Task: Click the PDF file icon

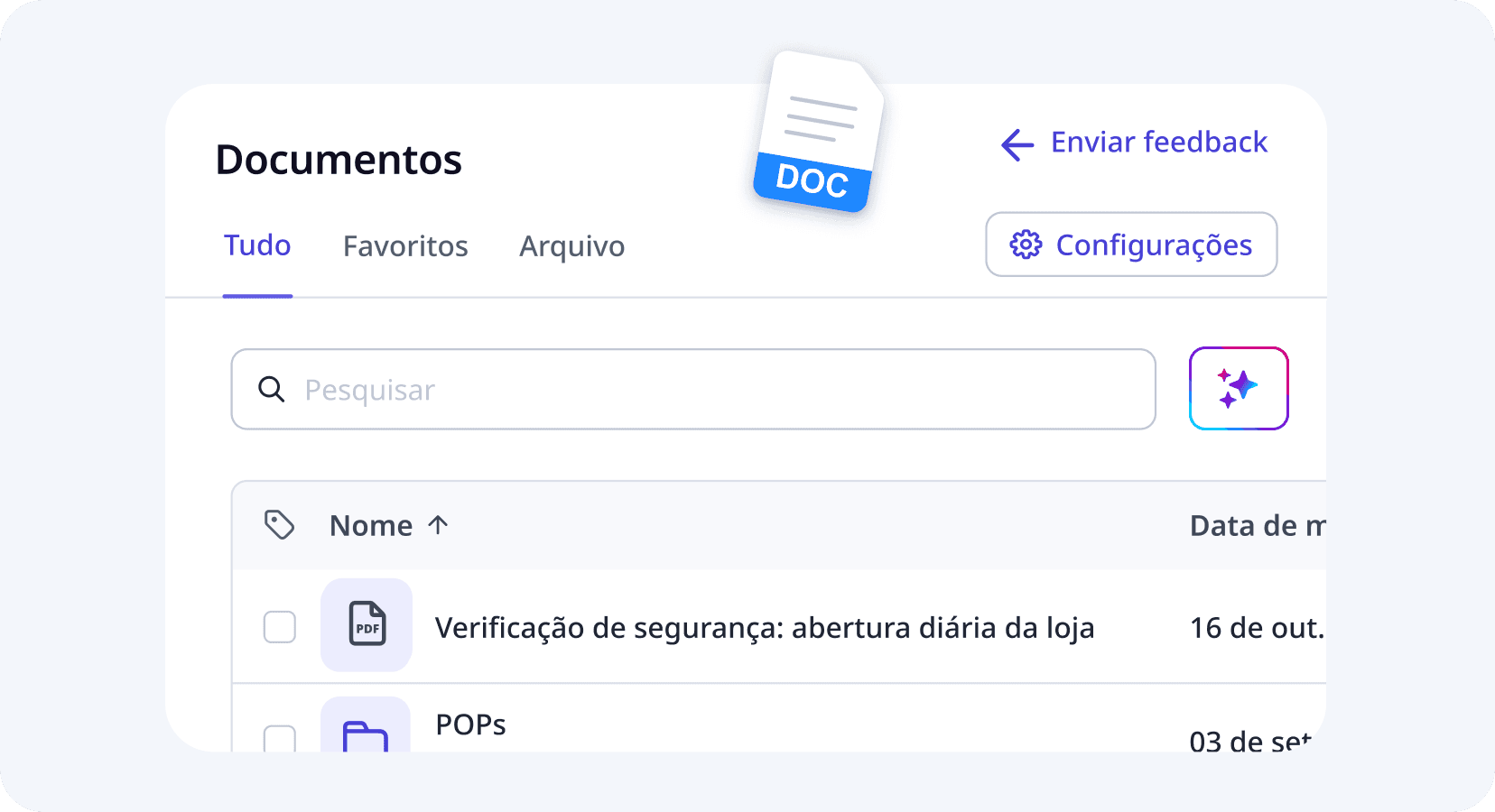Action: pos(367,624)
